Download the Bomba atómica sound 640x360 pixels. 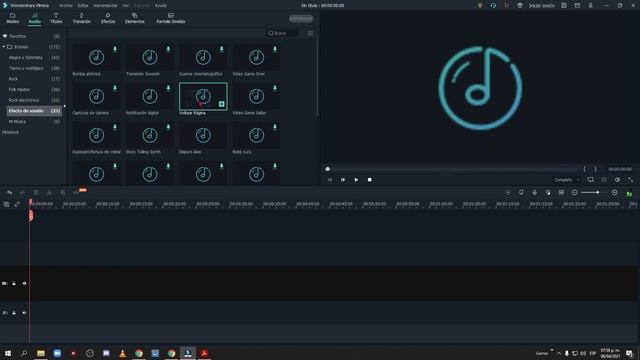tap(115, 49)
